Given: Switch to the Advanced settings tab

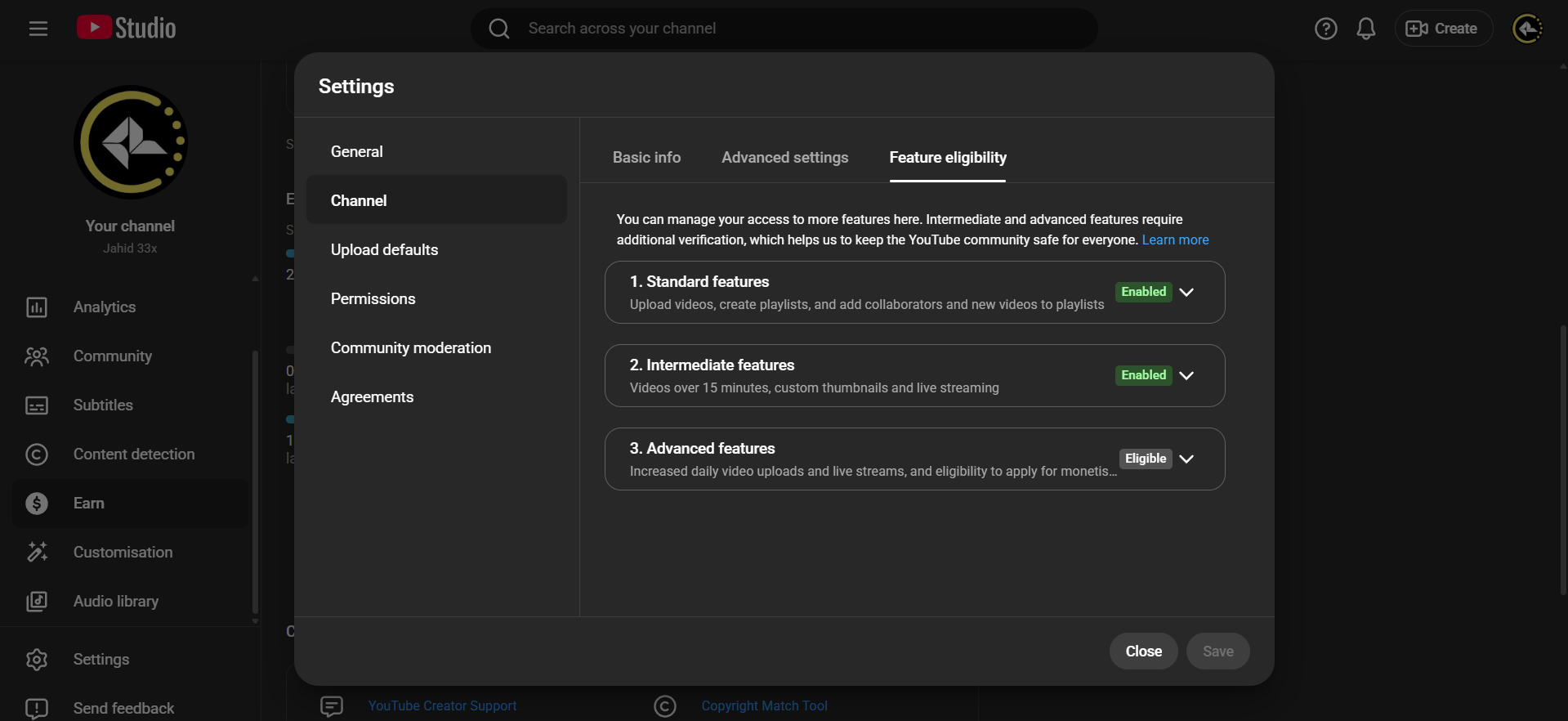Looking at the screenshot, I should tap(784, 158).
